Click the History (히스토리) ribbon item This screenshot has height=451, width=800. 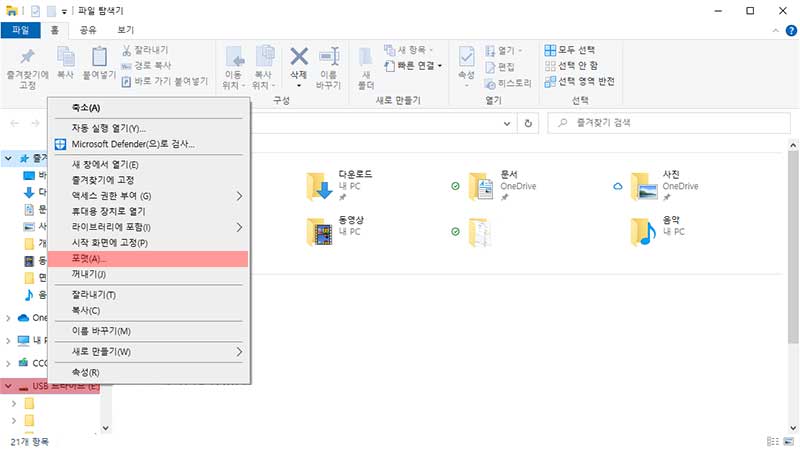(x=508, y=83)
